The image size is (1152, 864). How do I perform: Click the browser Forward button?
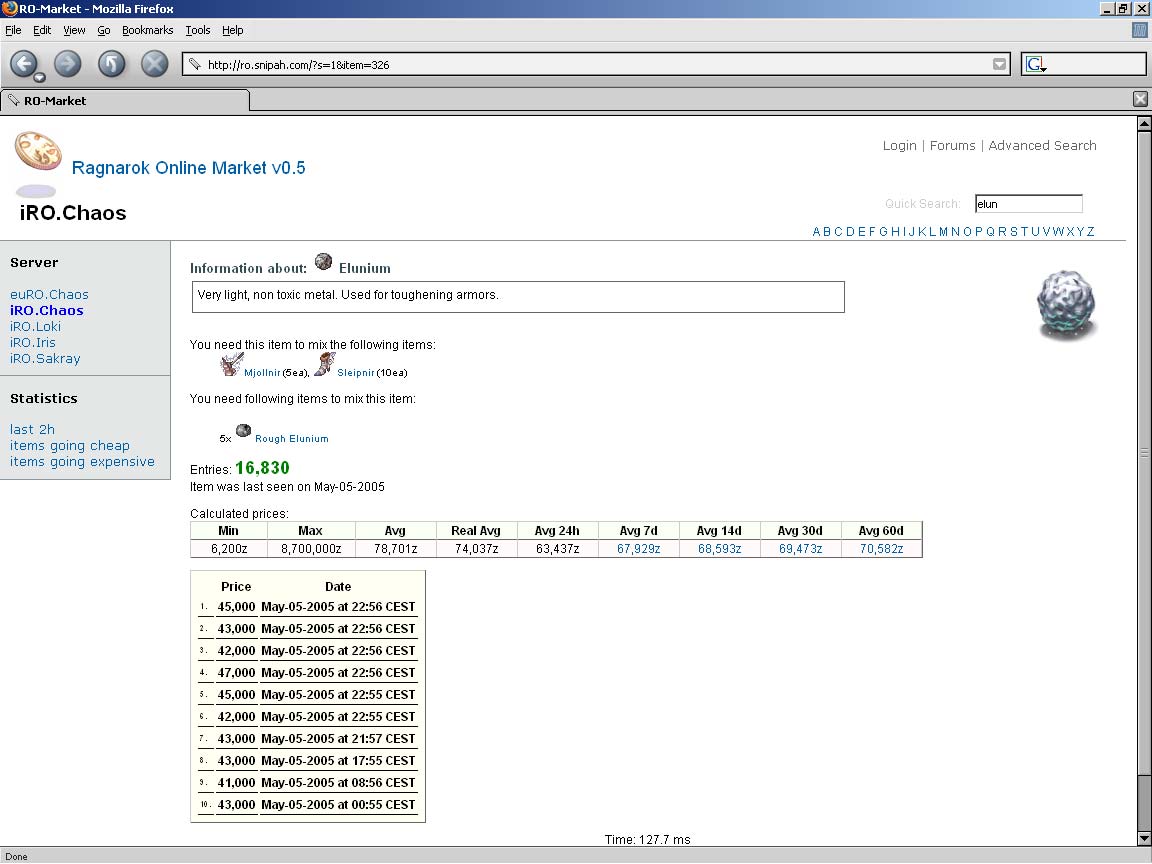[x=68, y=64]
